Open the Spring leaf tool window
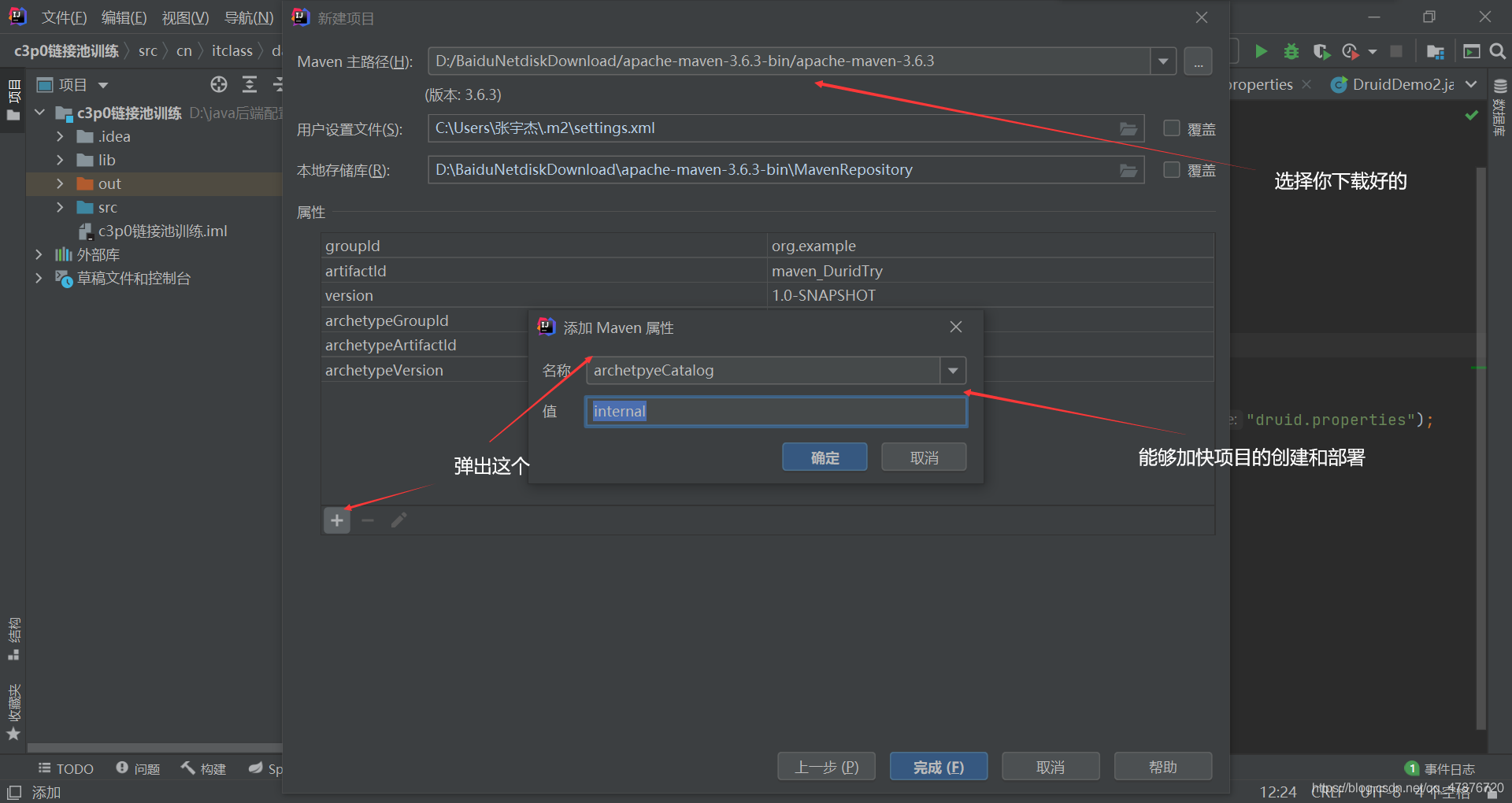The height and width of the screenshot is (803, 1512). pyautogui.click(x=265, y=768)
